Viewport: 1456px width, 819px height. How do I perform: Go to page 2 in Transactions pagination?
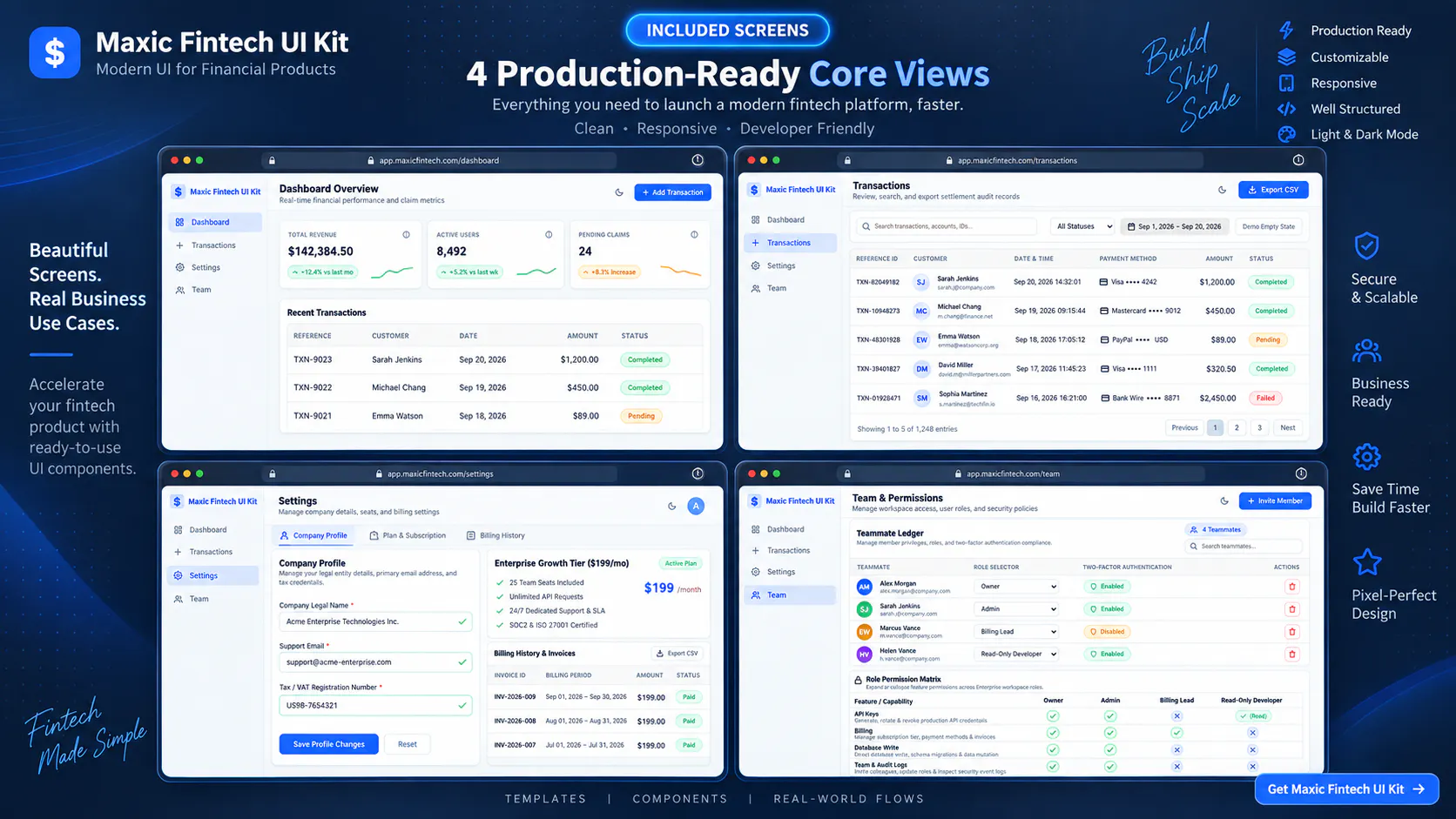click(1237, 427)
